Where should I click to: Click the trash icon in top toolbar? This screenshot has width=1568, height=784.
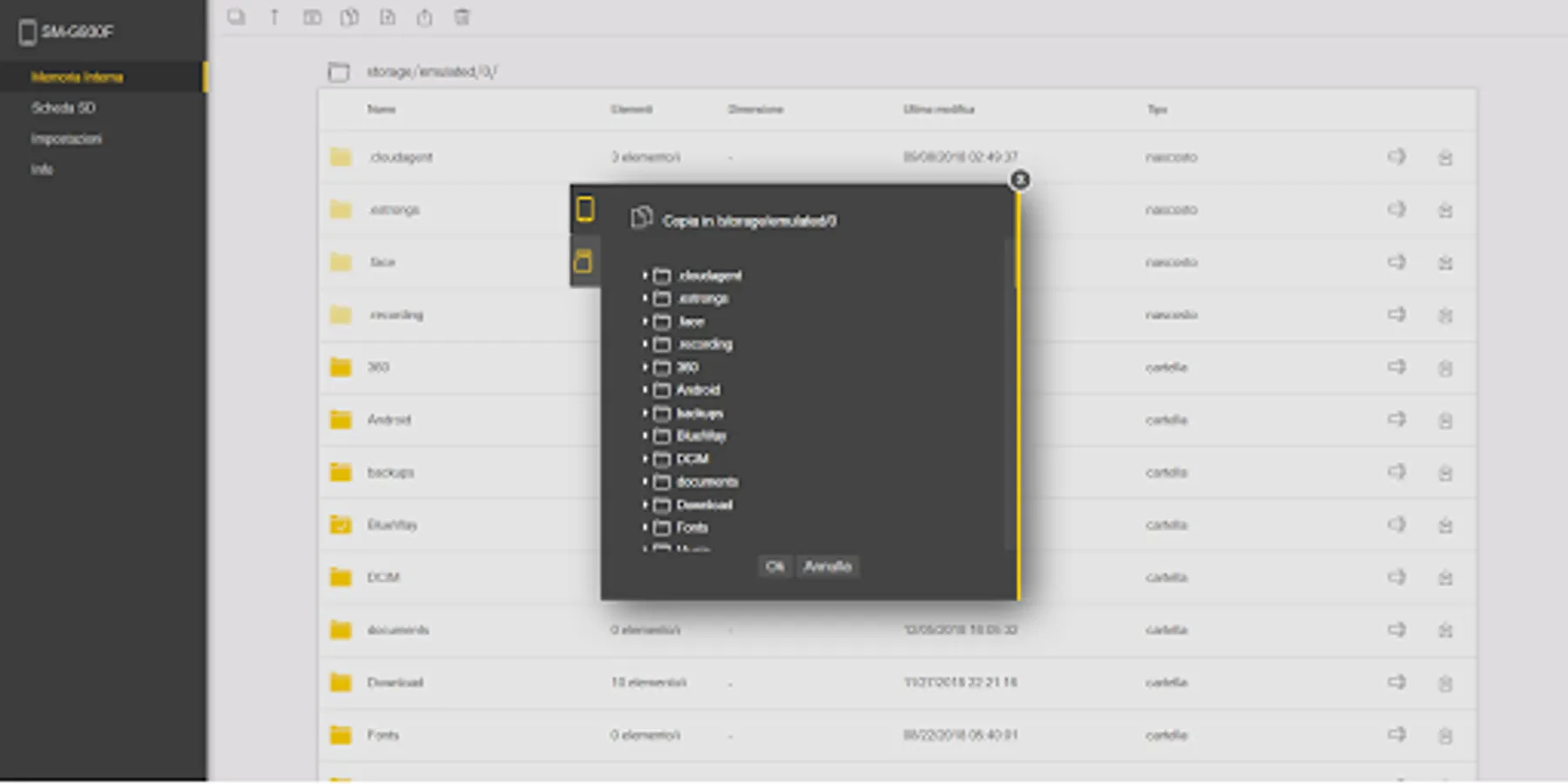pos(462,17)
